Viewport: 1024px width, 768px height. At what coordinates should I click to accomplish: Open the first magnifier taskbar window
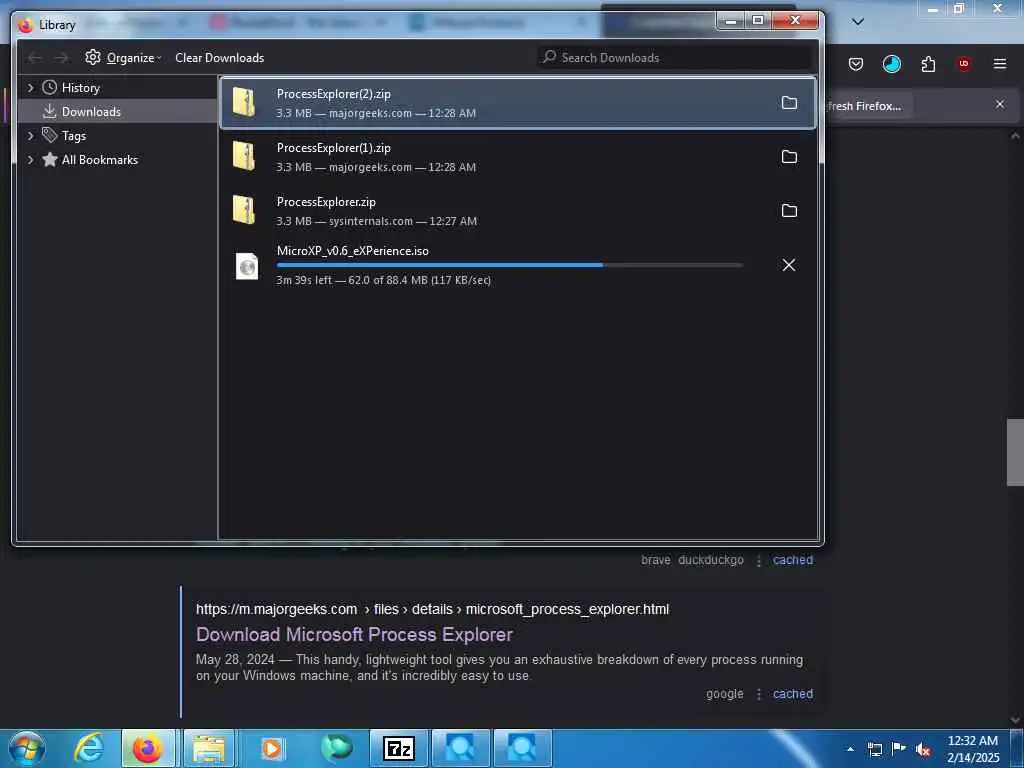point(460,748)
